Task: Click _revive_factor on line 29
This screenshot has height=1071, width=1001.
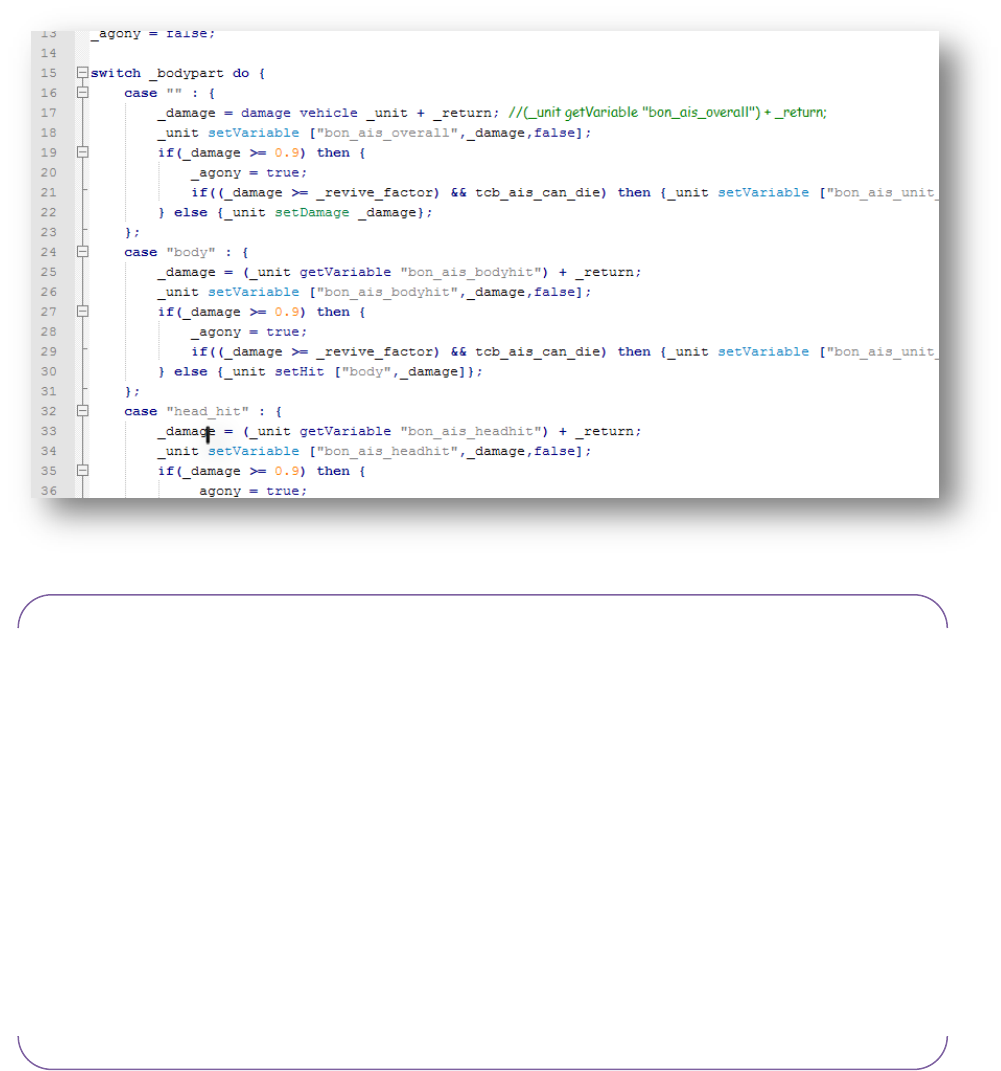Action: click(374, 352)
